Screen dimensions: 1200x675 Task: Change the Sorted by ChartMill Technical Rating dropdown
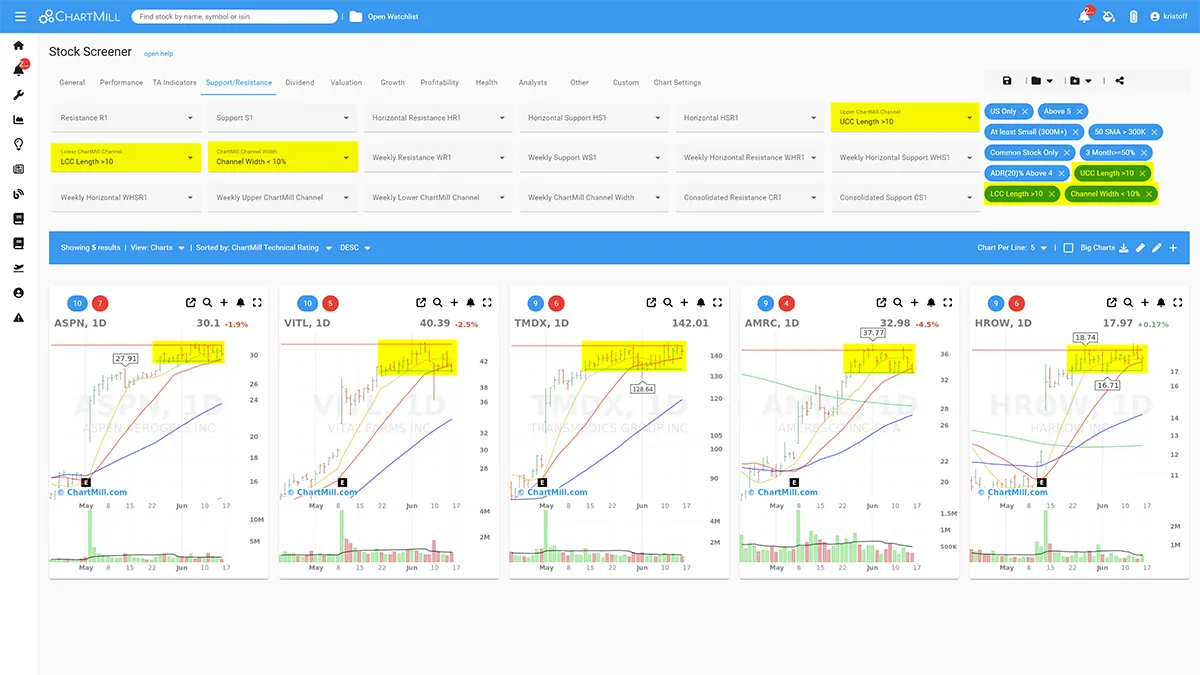[264, 248]
